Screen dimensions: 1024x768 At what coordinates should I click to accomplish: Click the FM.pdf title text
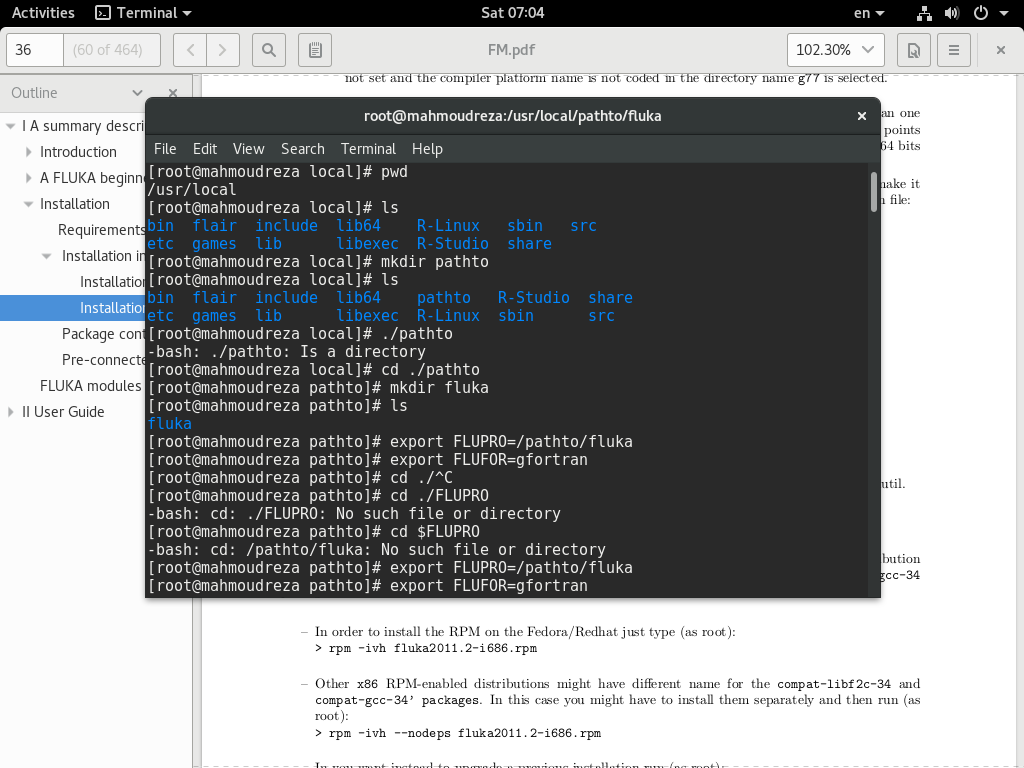pyautogui.click(x=511, y=50)
